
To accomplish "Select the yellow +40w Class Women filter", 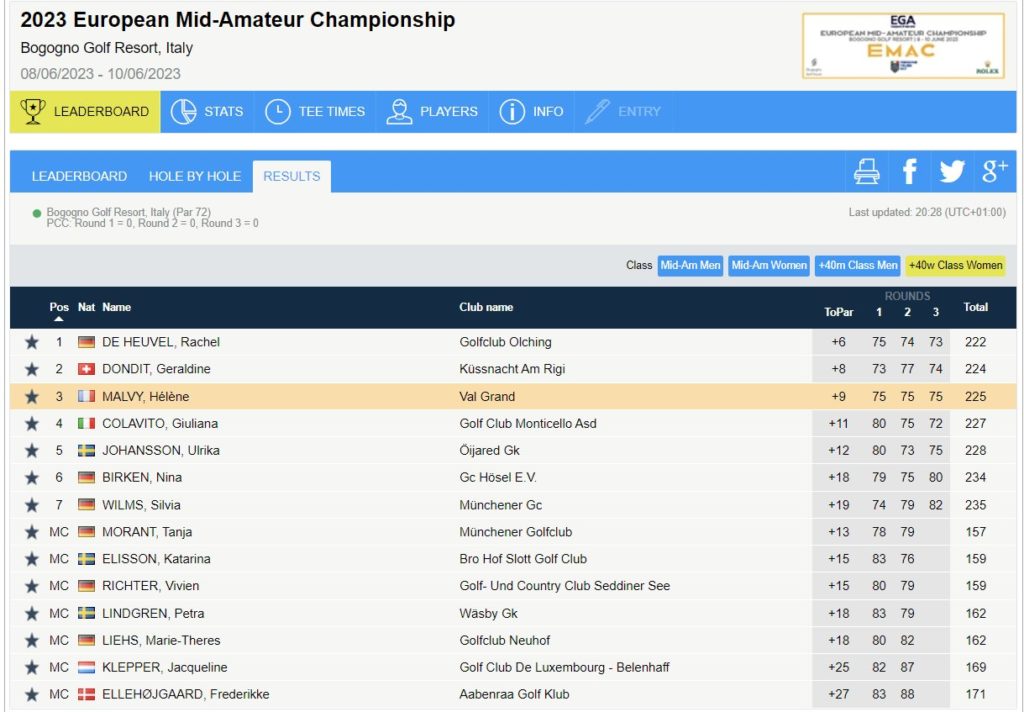I will [955, 265].
